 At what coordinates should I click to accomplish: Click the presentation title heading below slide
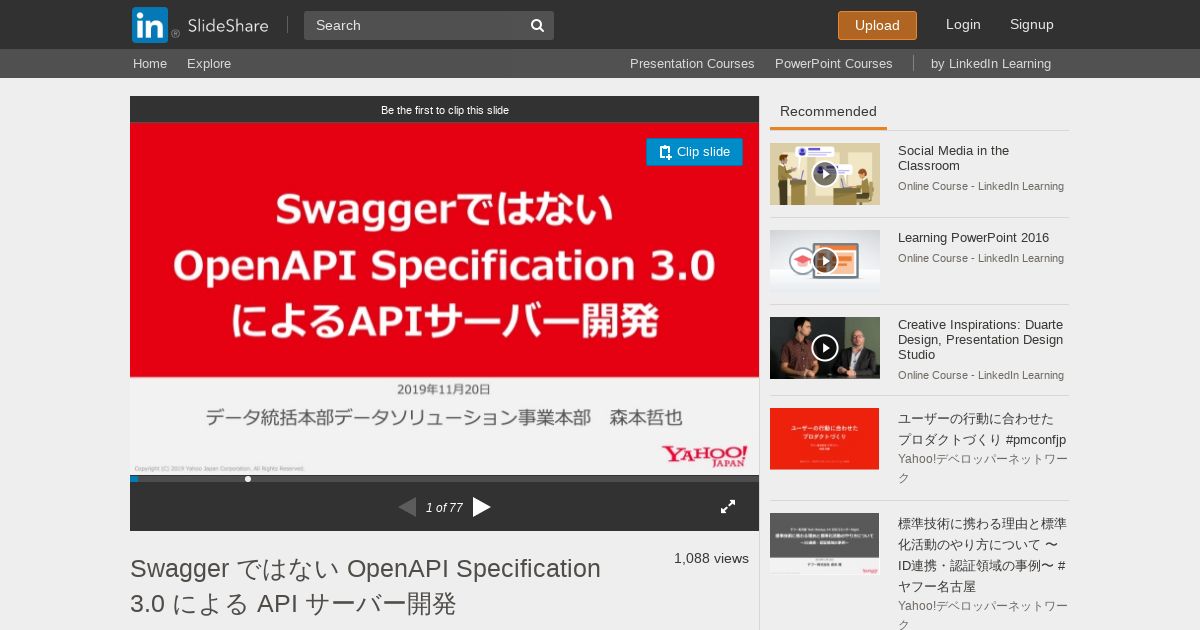coord(366,586)
